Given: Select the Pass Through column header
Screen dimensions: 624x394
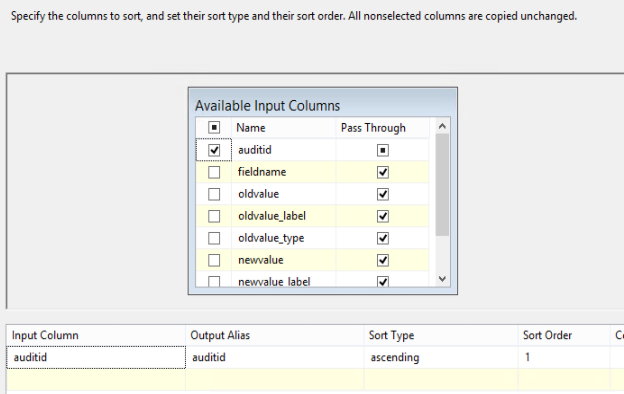Looking at the screenshot, I should point(382,128).
